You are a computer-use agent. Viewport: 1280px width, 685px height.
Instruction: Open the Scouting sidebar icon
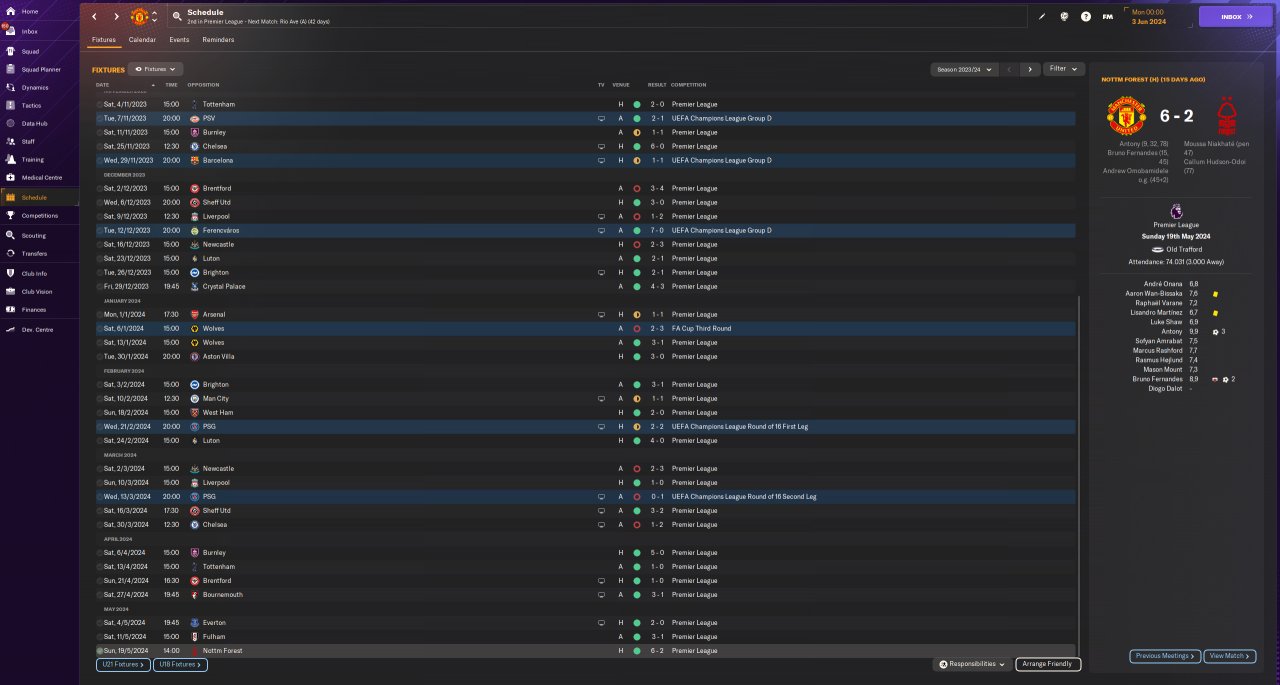click(10, 235)
